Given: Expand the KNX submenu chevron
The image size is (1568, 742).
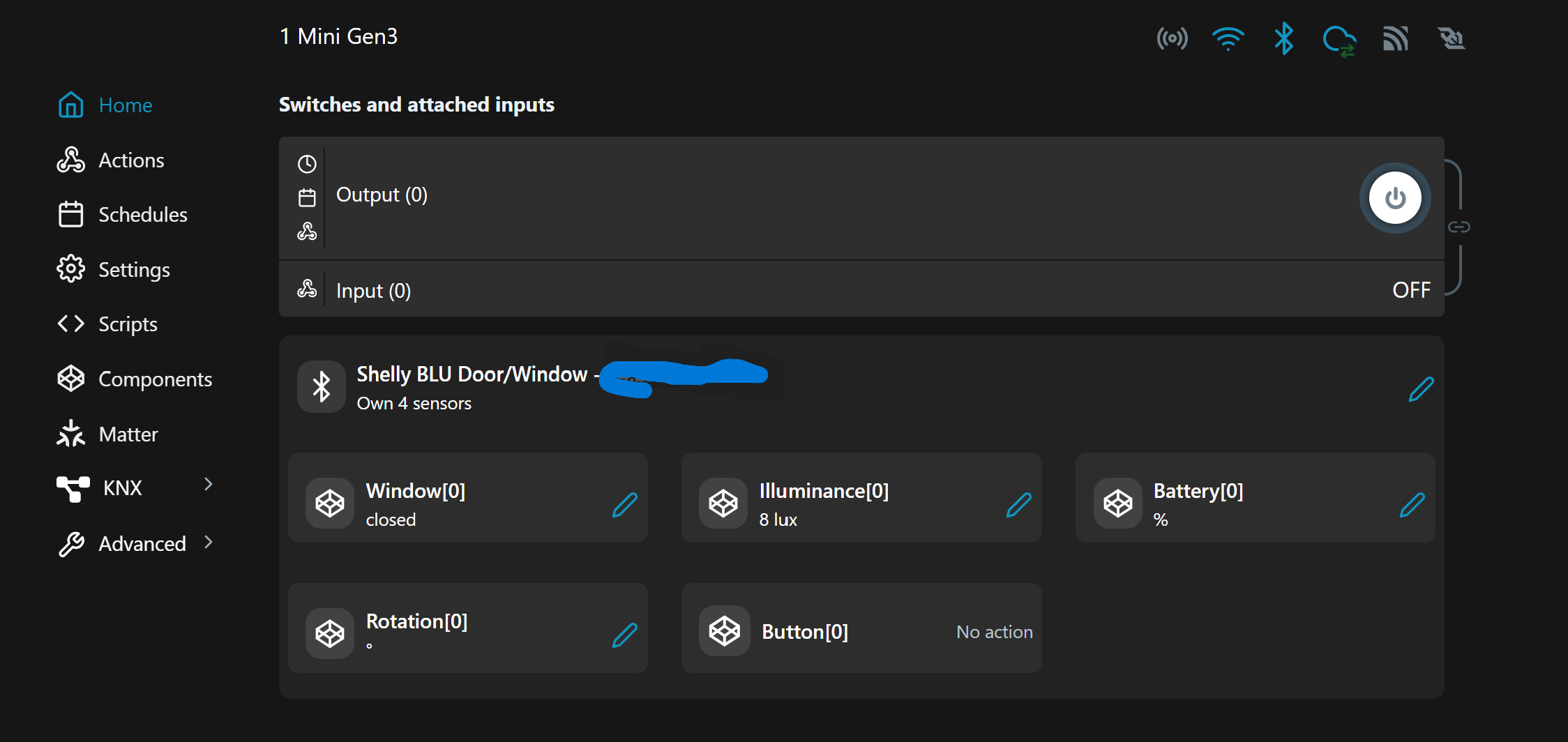Looking at the screenshot, I should click(209, 484).
